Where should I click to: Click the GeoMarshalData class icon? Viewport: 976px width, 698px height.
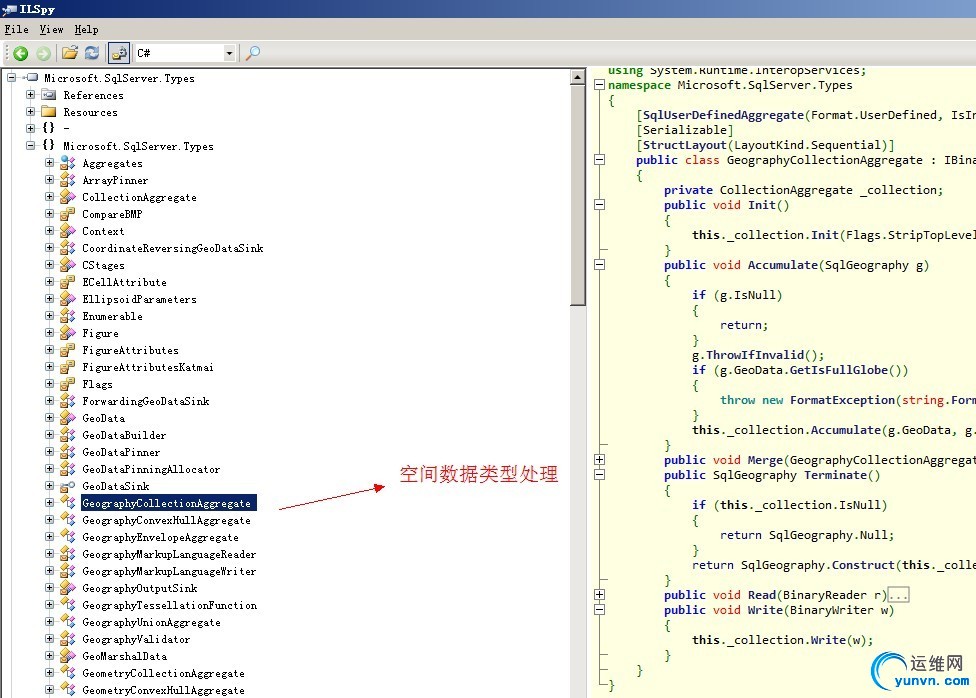[x=68, y=656]
